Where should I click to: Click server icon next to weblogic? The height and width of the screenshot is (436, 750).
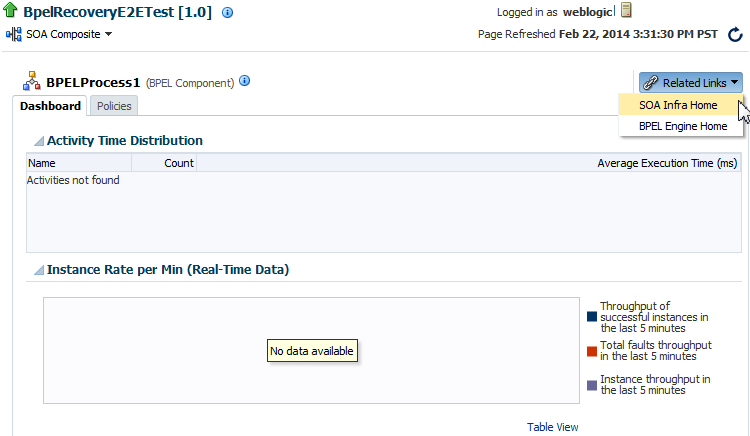(x=626, y=10)
